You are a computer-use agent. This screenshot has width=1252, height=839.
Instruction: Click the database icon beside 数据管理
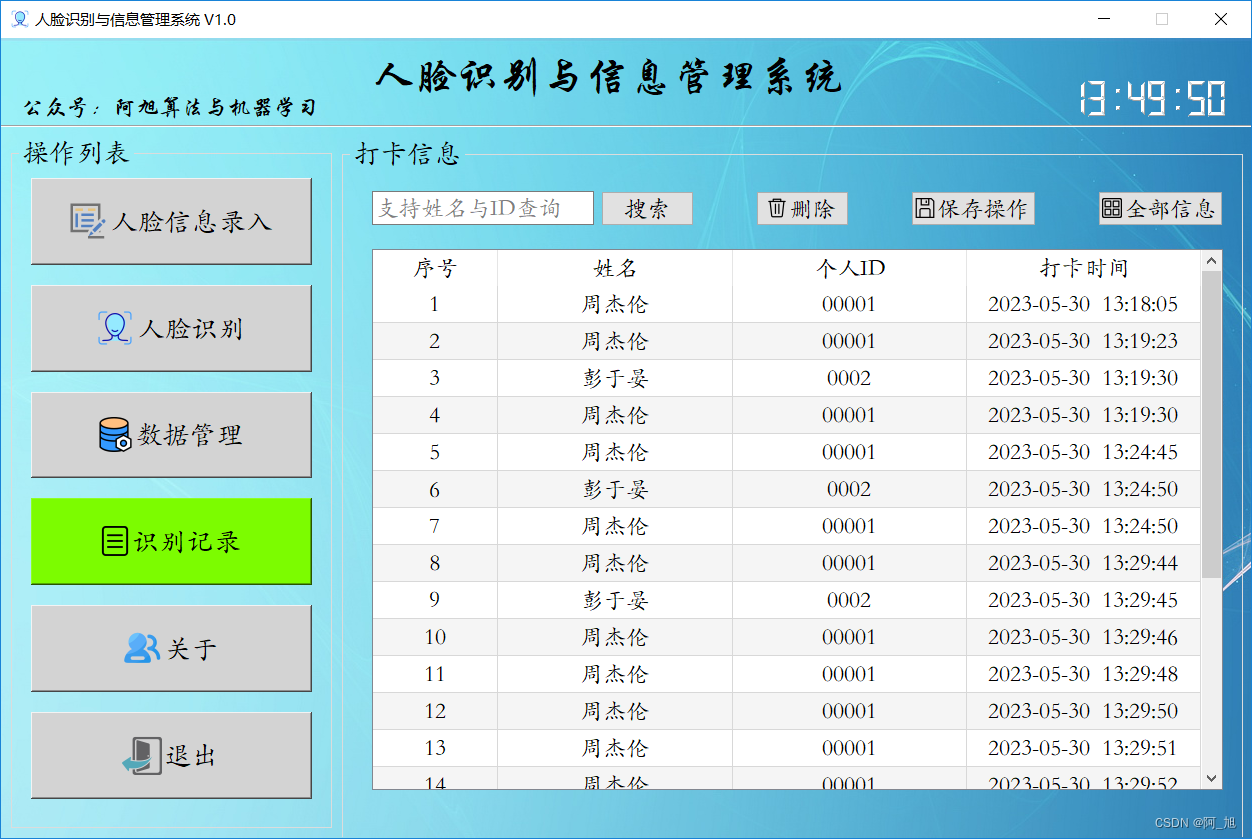115,435
